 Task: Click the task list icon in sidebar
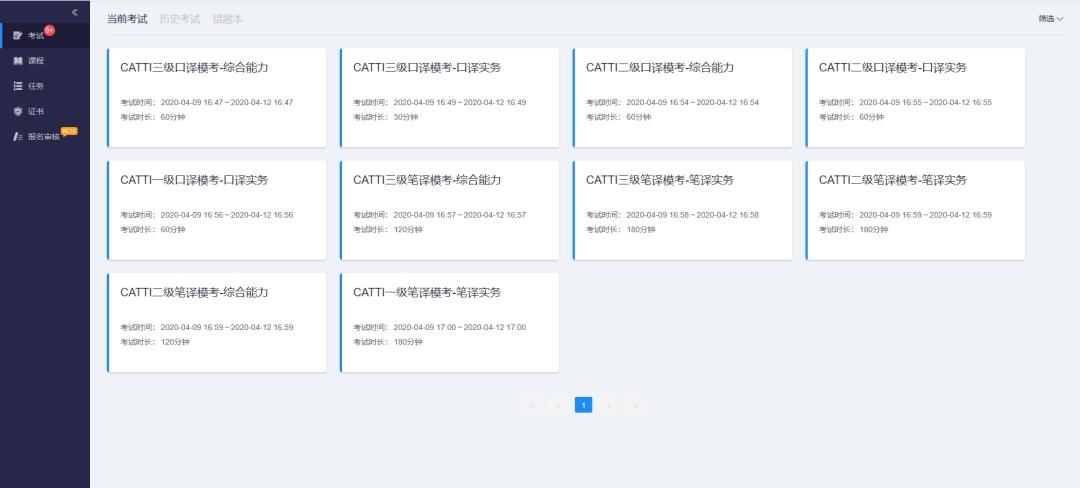18,86
